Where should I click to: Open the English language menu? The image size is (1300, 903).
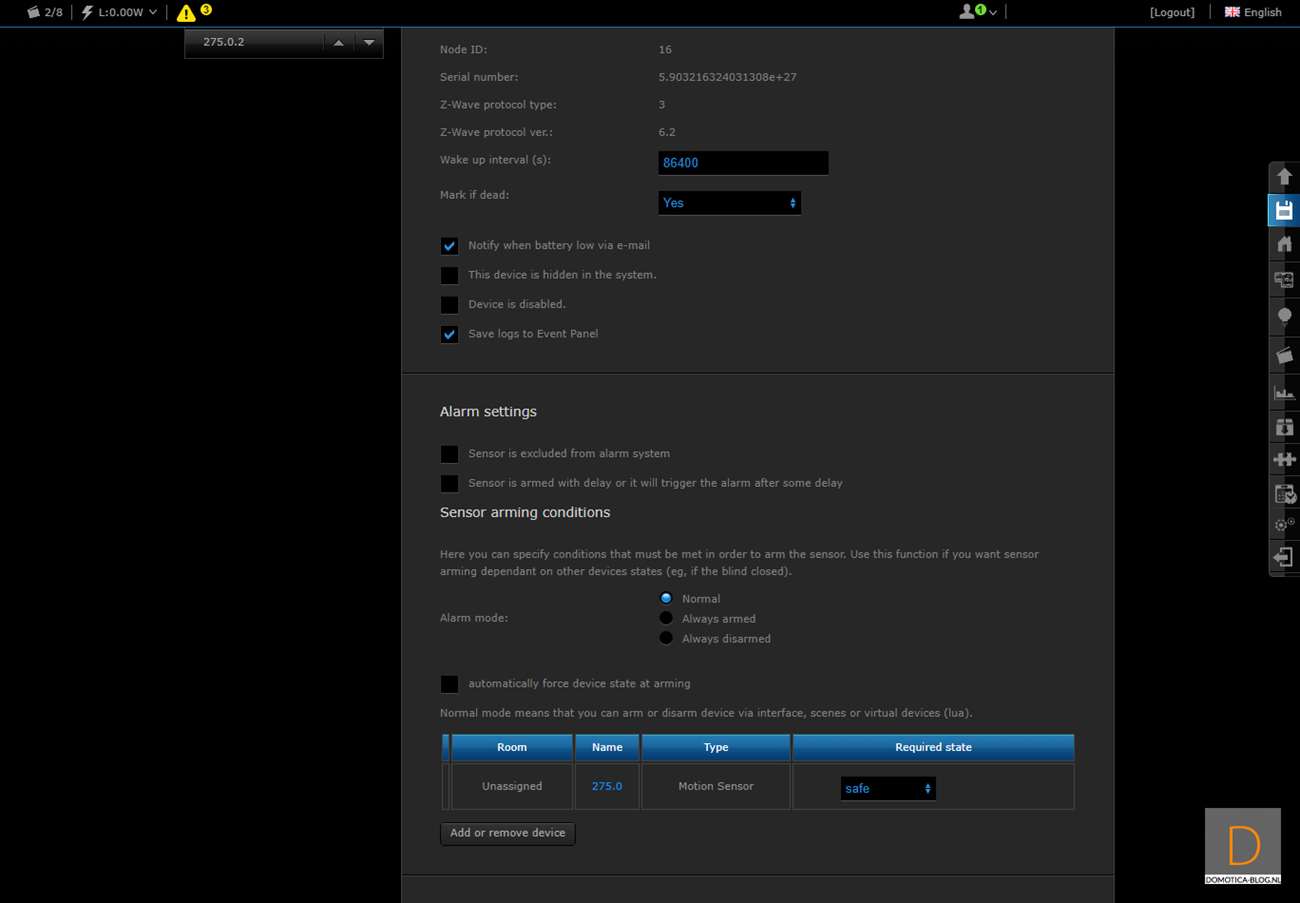[x=1253, y=12]
